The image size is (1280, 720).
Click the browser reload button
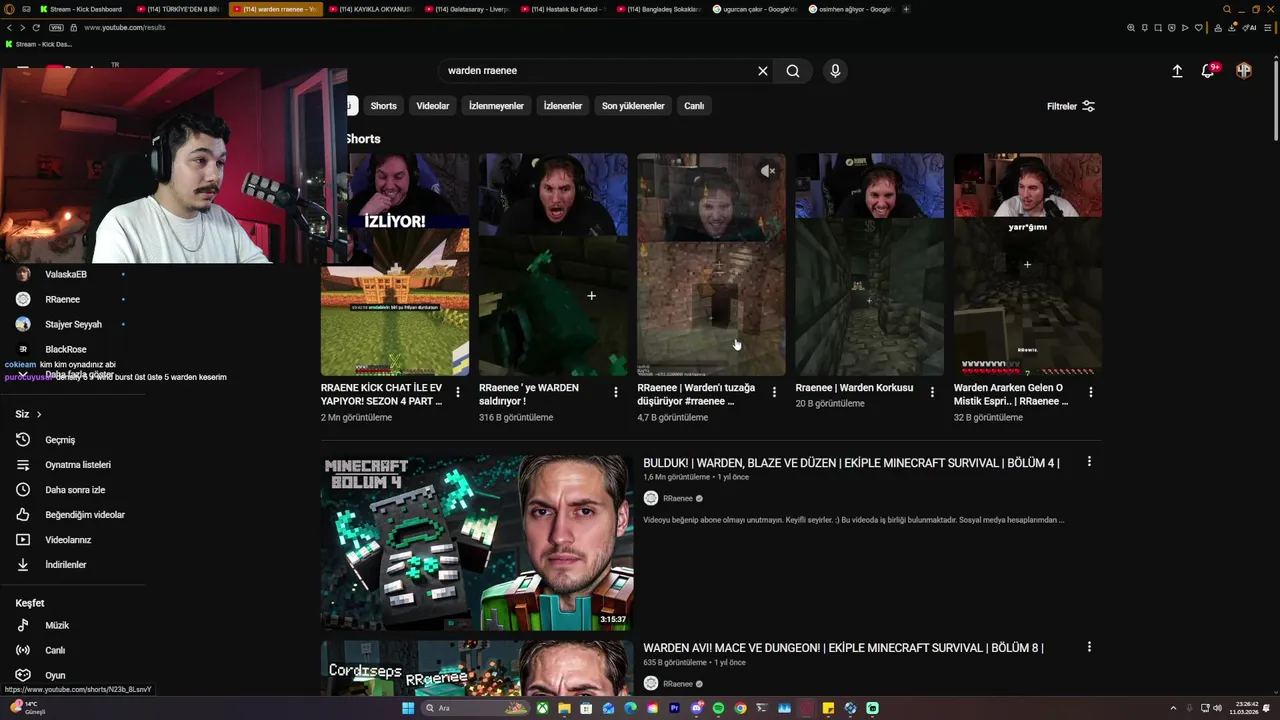(x=37, y=27)
